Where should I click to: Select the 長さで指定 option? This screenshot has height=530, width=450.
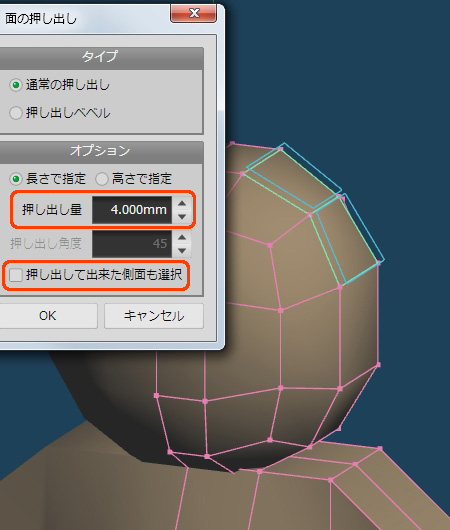coord(16,179)
